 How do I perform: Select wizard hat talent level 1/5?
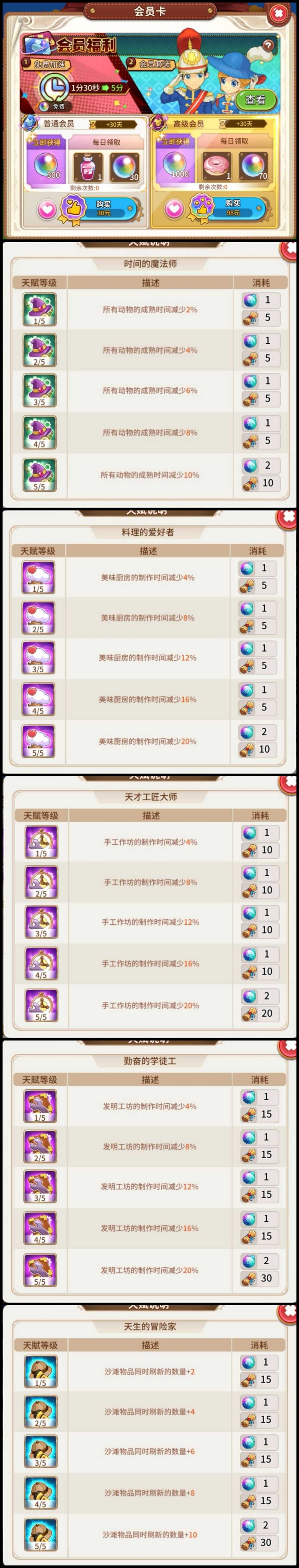click(x=40, y=309)
